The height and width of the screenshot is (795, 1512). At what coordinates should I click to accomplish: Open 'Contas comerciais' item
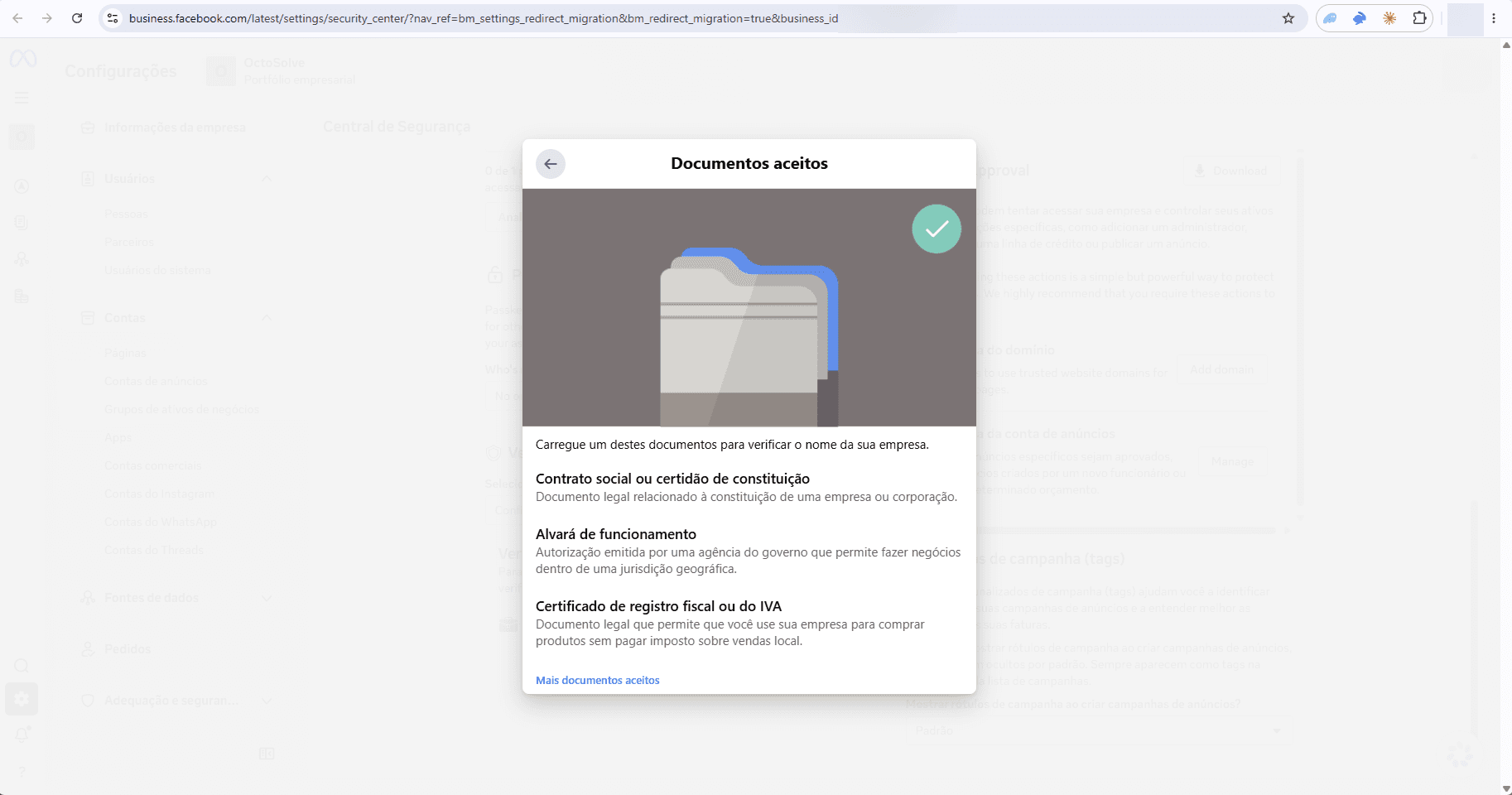[x=152, y=466]
